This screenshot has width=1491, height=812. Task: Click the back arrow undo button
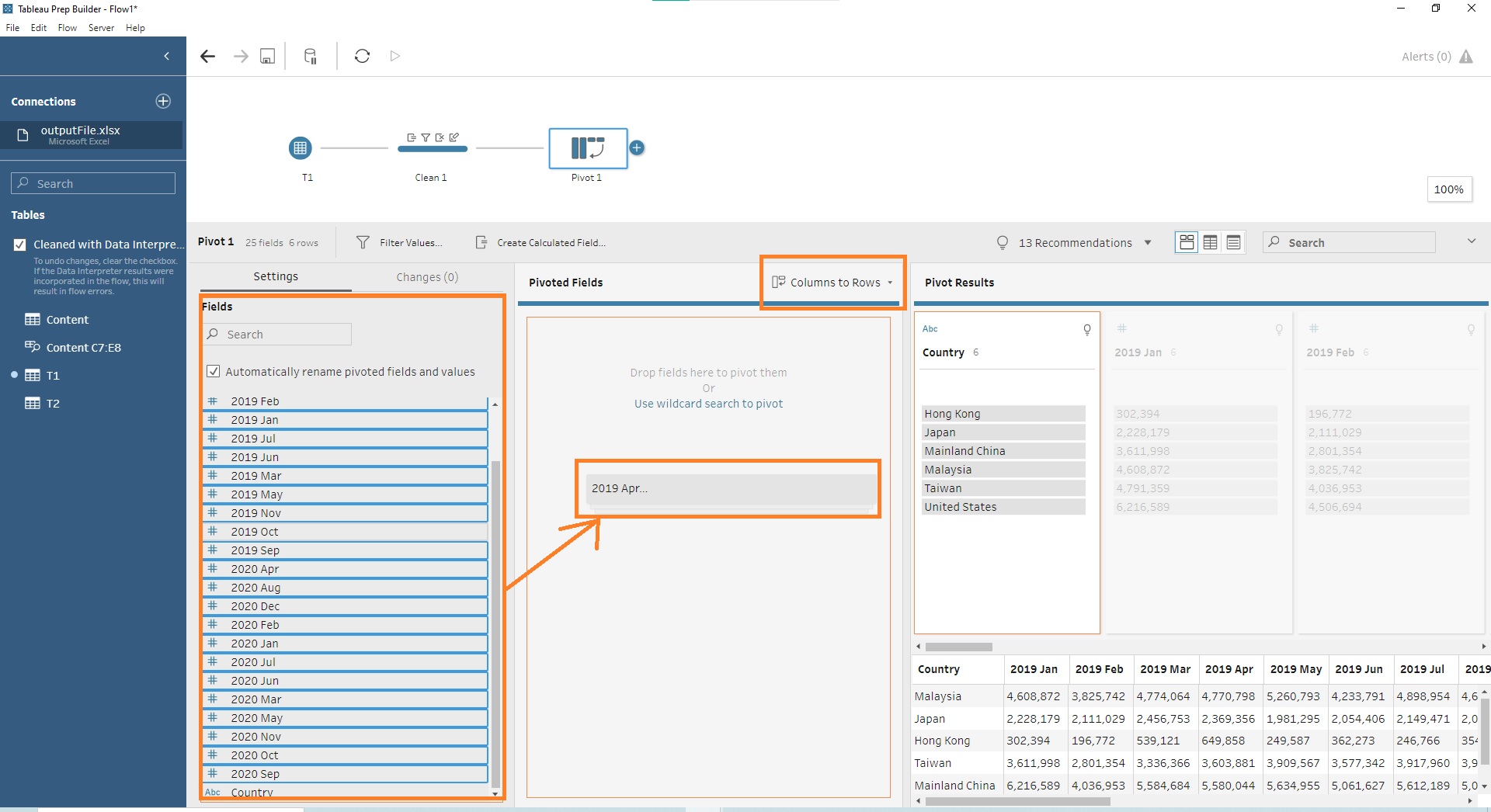click(x=207, y=56)
